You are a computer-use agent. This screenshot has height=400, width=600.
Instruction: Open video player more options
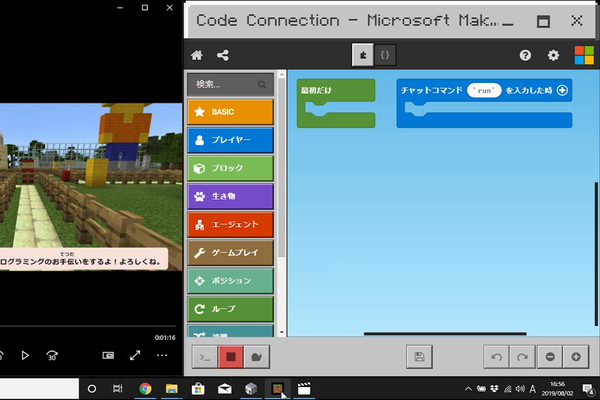pyautogui.click(x=162, y=356)
